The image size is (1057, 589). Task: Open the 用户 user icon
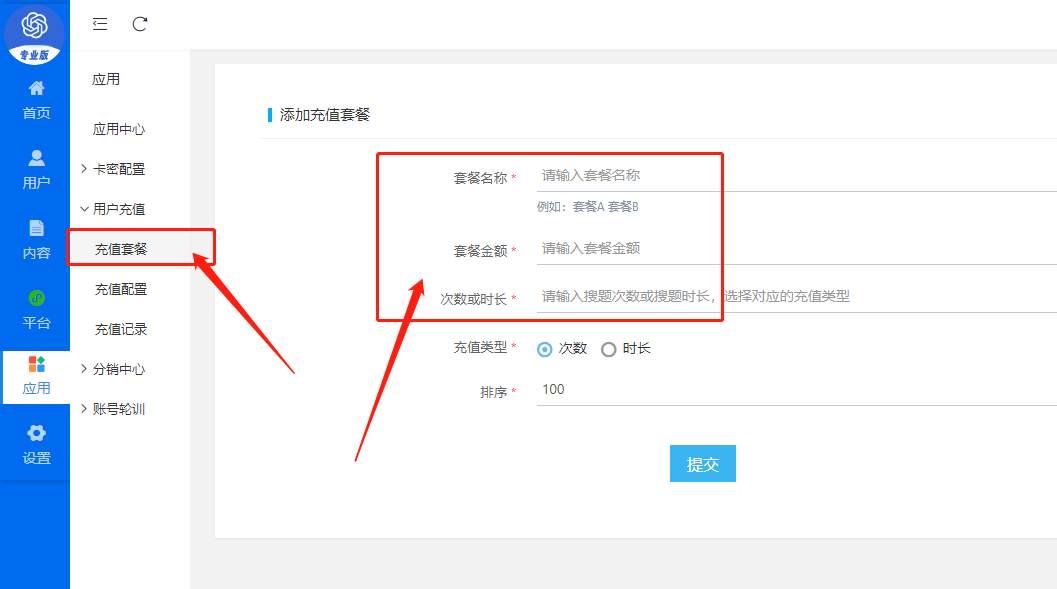click(36, 158)
